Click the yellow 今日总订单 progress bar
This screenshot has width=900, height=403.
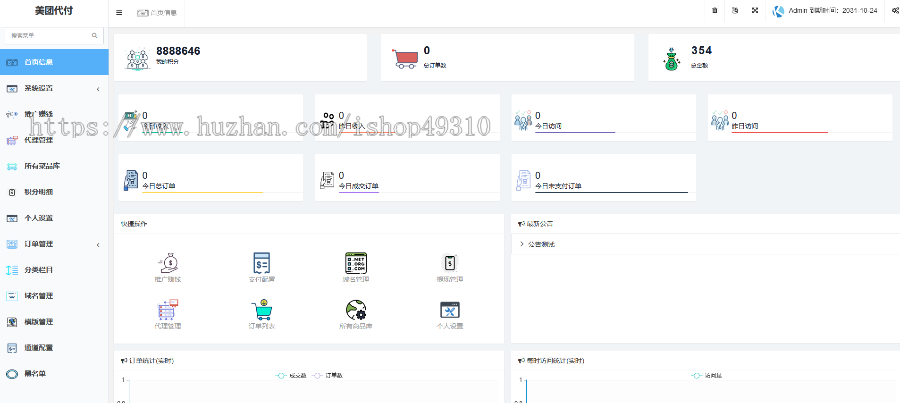203,192
